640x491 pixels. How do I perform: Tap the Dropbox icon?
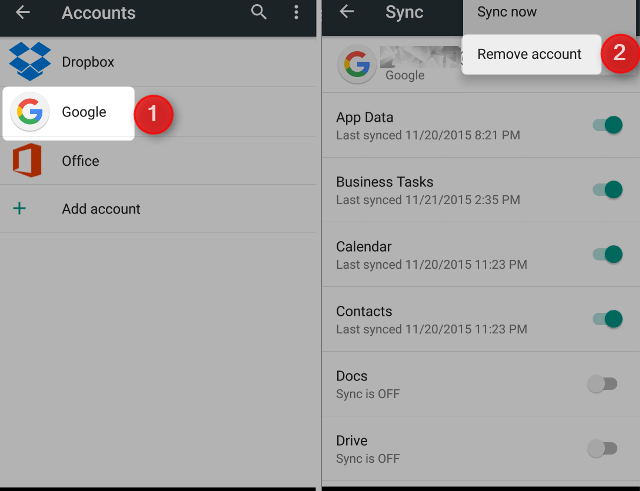point(29,61)
